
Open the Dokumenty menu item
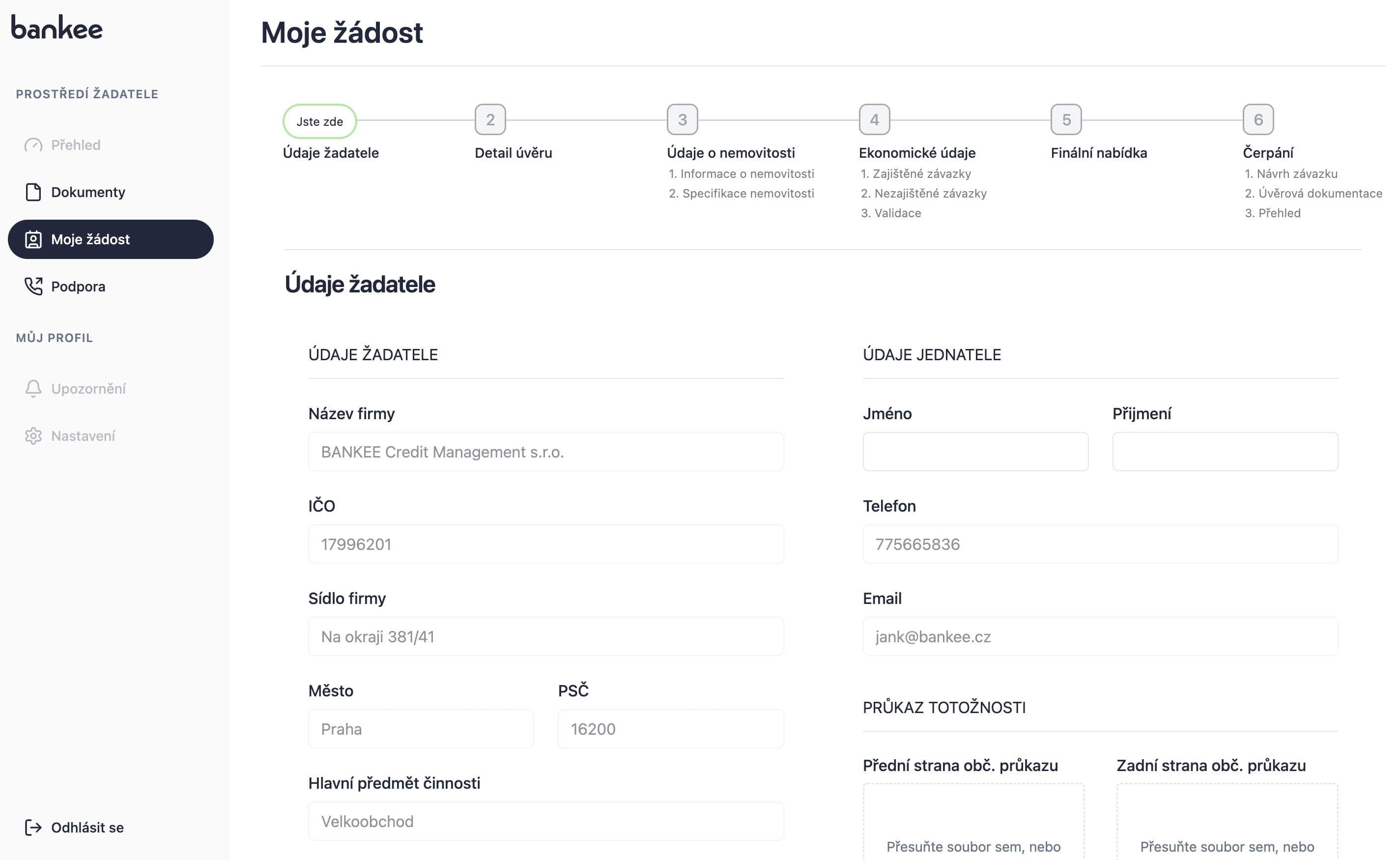[88, 192]
